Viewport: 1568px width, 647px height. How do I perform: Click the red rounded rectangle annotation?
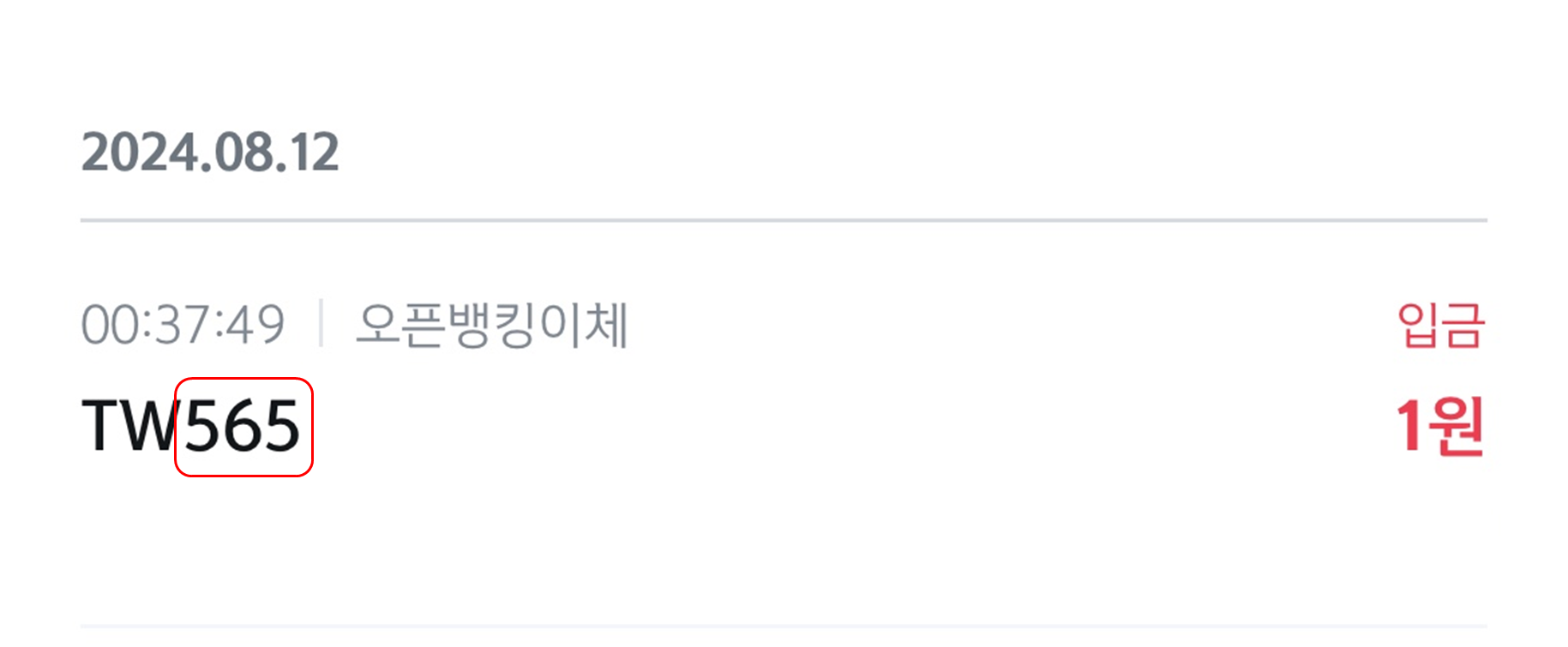(243, 426)
